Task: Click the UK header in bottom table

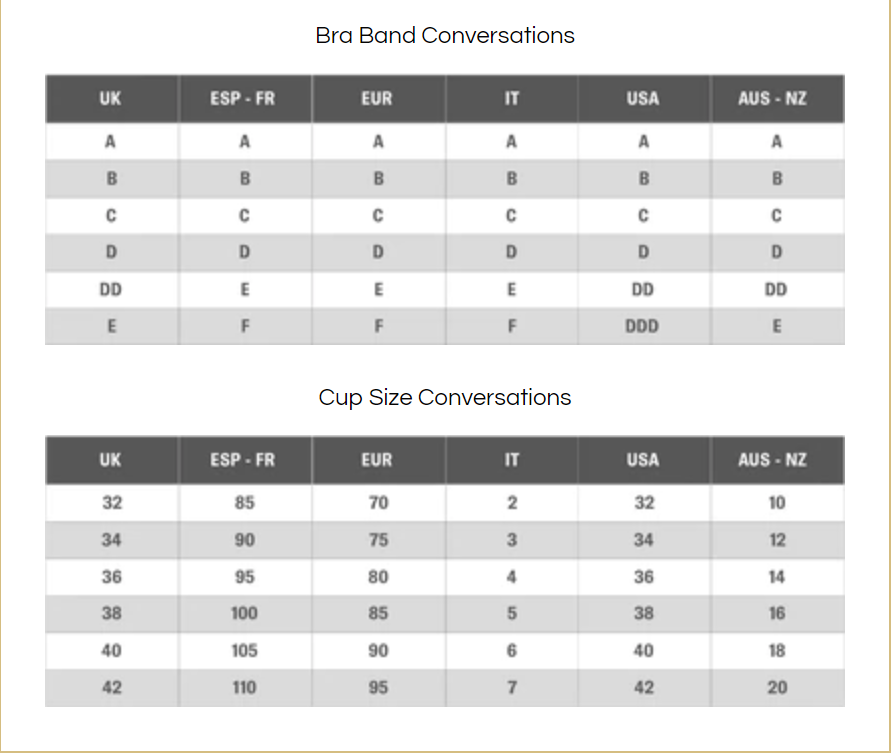Action: [x=111, y=460]
